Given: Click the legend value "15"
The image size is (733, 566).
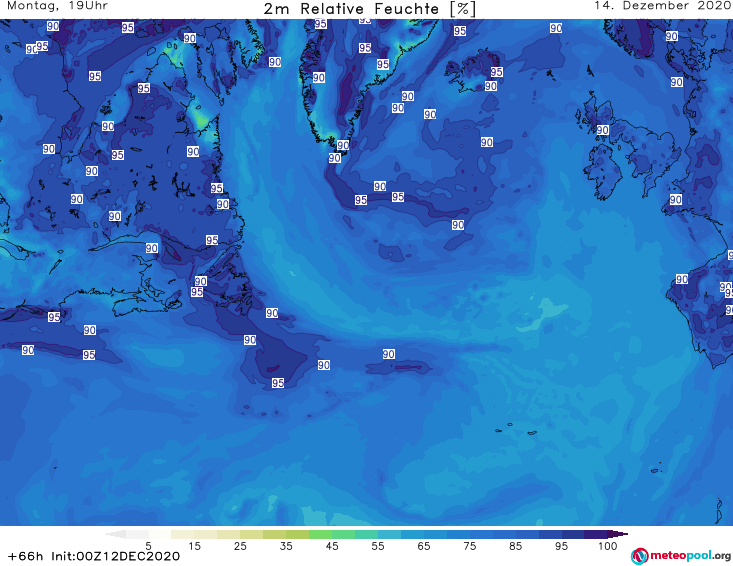Looking at the screenshot, I should pos(194,546).
